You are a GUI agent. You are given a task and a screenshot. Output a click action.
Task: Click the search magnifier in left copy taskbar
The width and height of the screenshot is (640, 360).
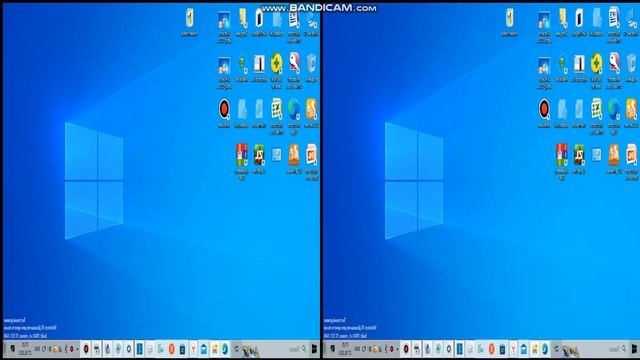coord(304,349)
